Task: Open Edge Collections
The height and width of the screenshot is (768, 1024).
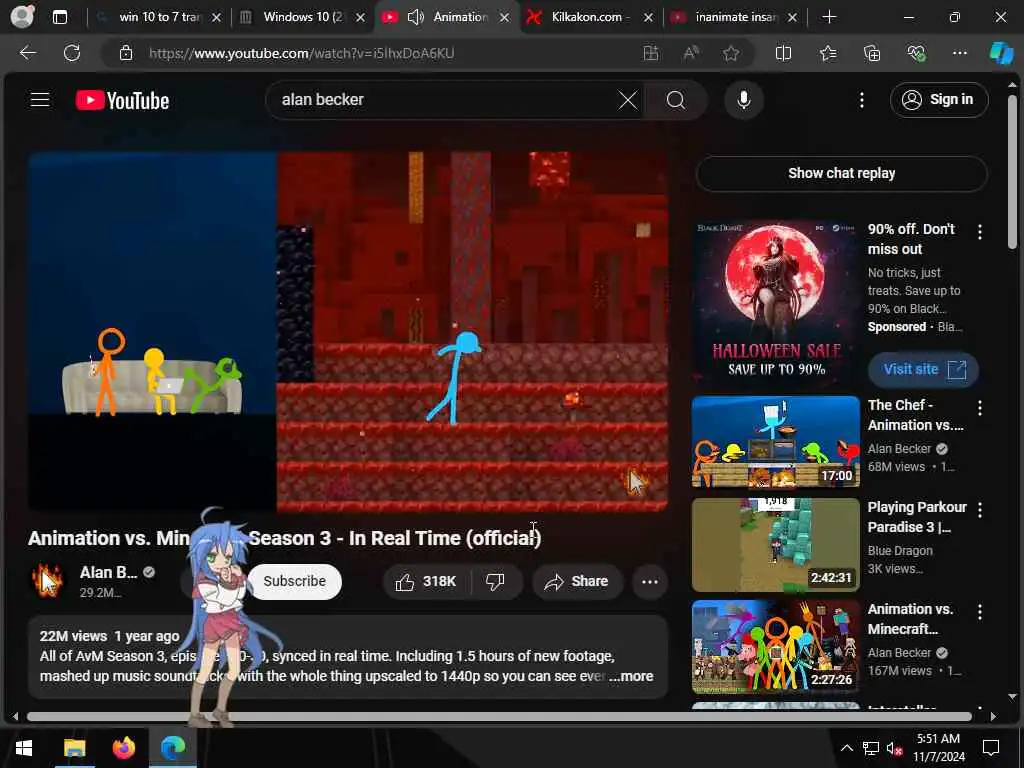Action: [872, 54]
